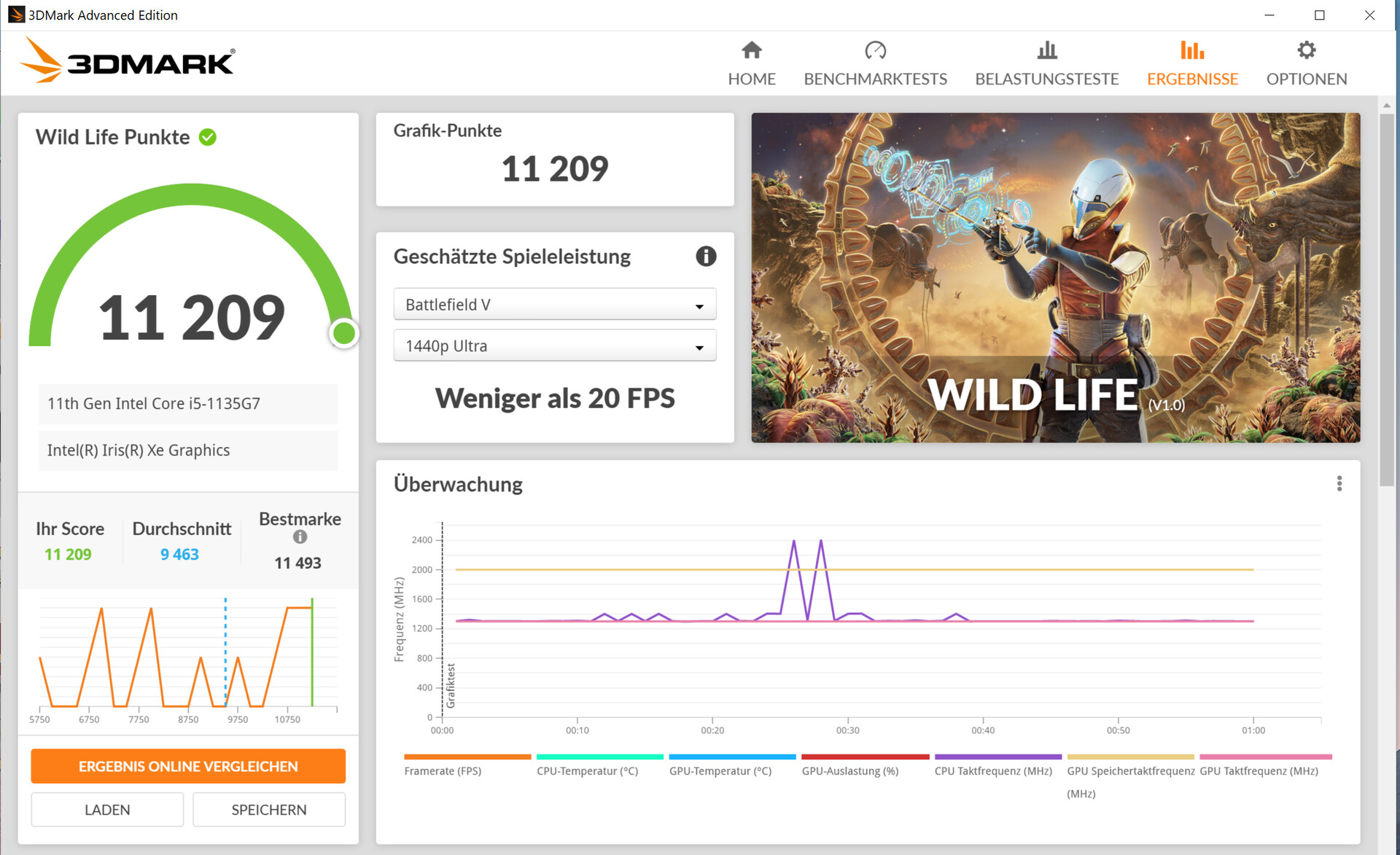
Task: Click the Belastungsteste bar chart icon
Action: pyautogui.click(x=1046, y=50)
